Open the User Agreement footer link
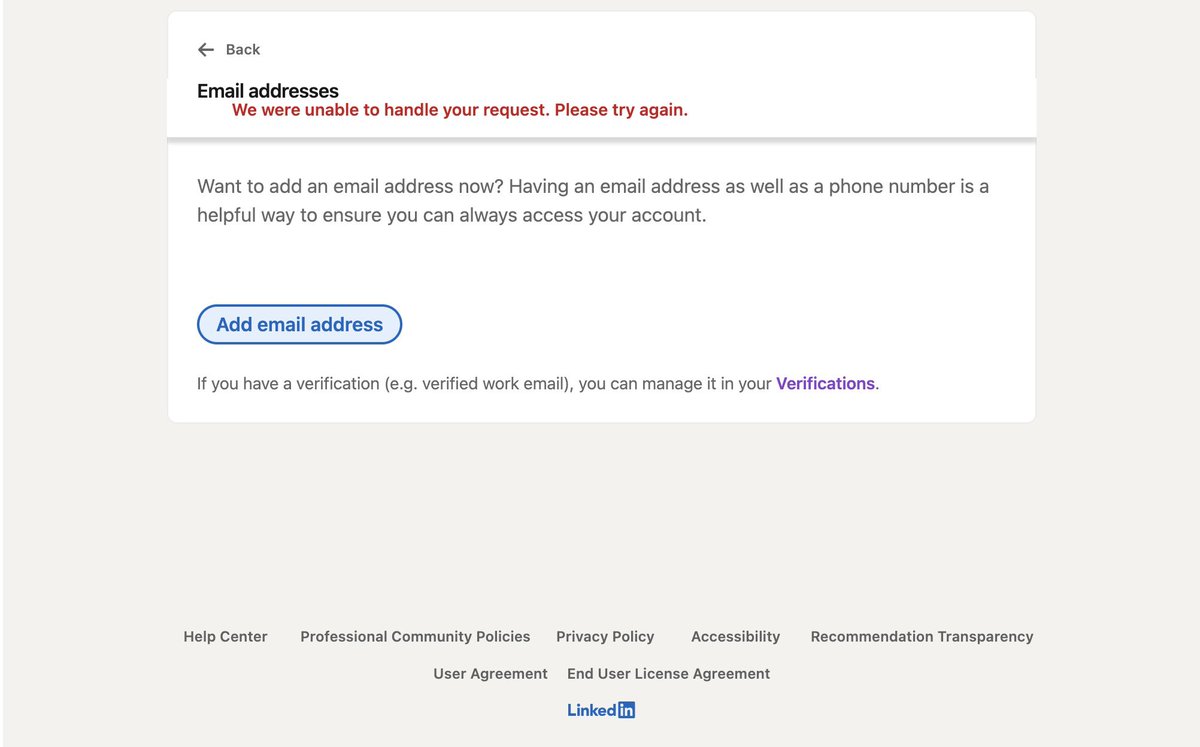Image resolution: width=1200 pixels, height=747 pixels. tap(490, 673)
